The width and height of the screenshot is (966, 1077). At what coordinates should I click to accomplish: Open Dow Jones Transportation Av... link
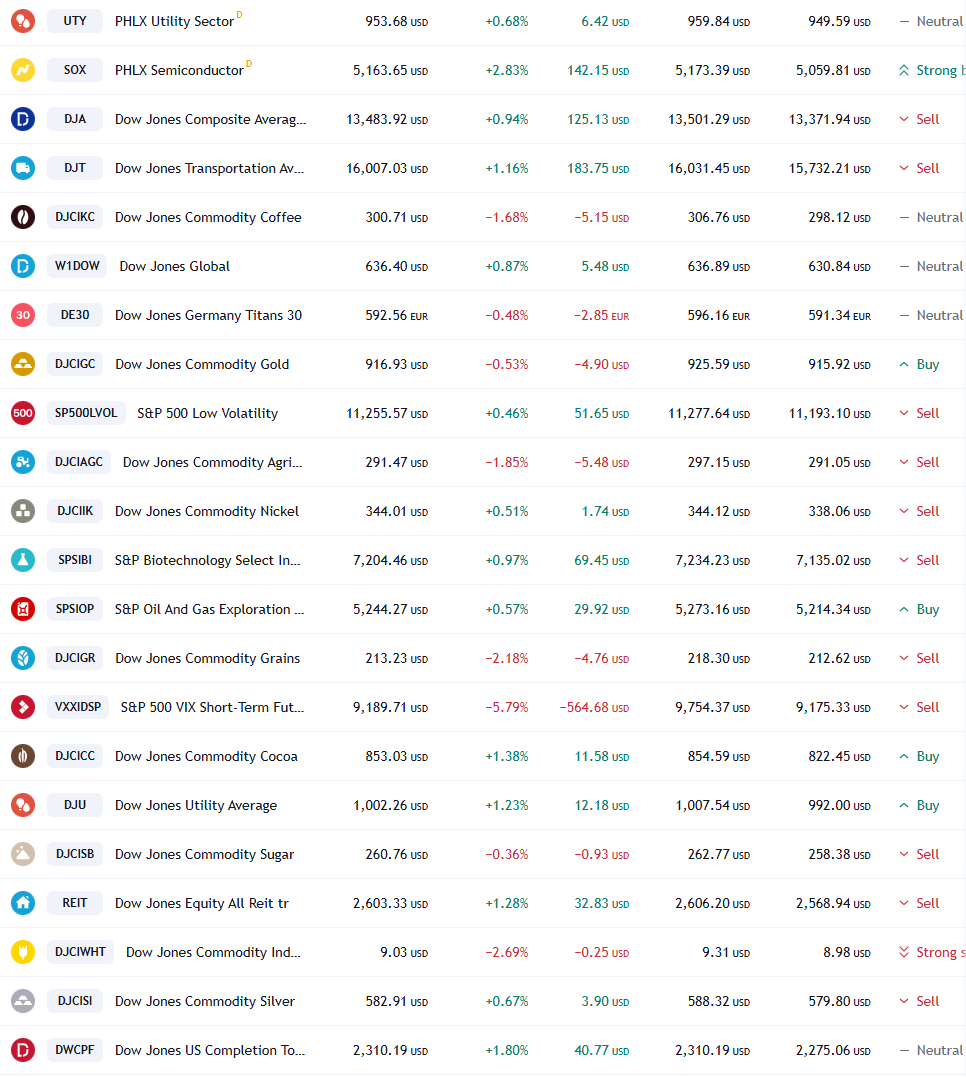210,168
